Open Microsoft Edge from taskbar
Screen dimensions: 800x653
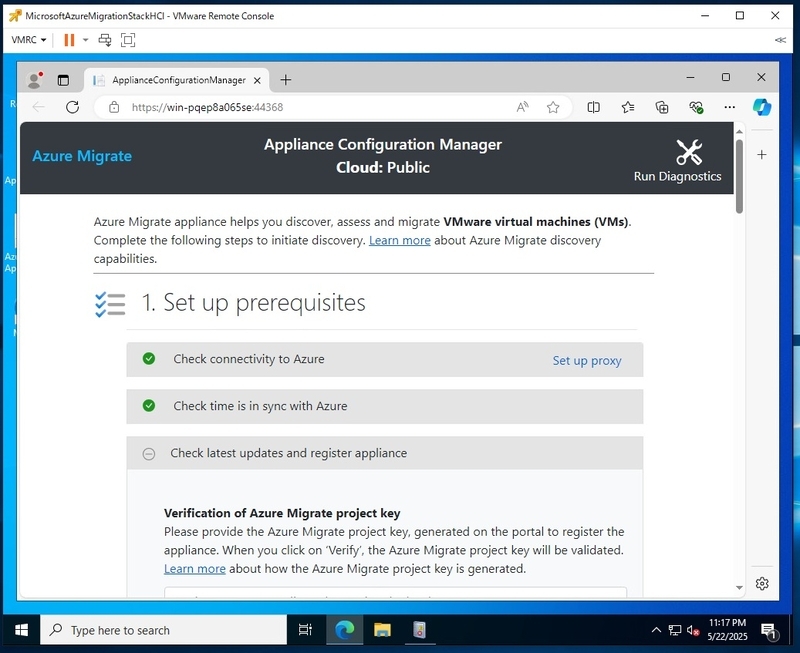pos(344,631)
